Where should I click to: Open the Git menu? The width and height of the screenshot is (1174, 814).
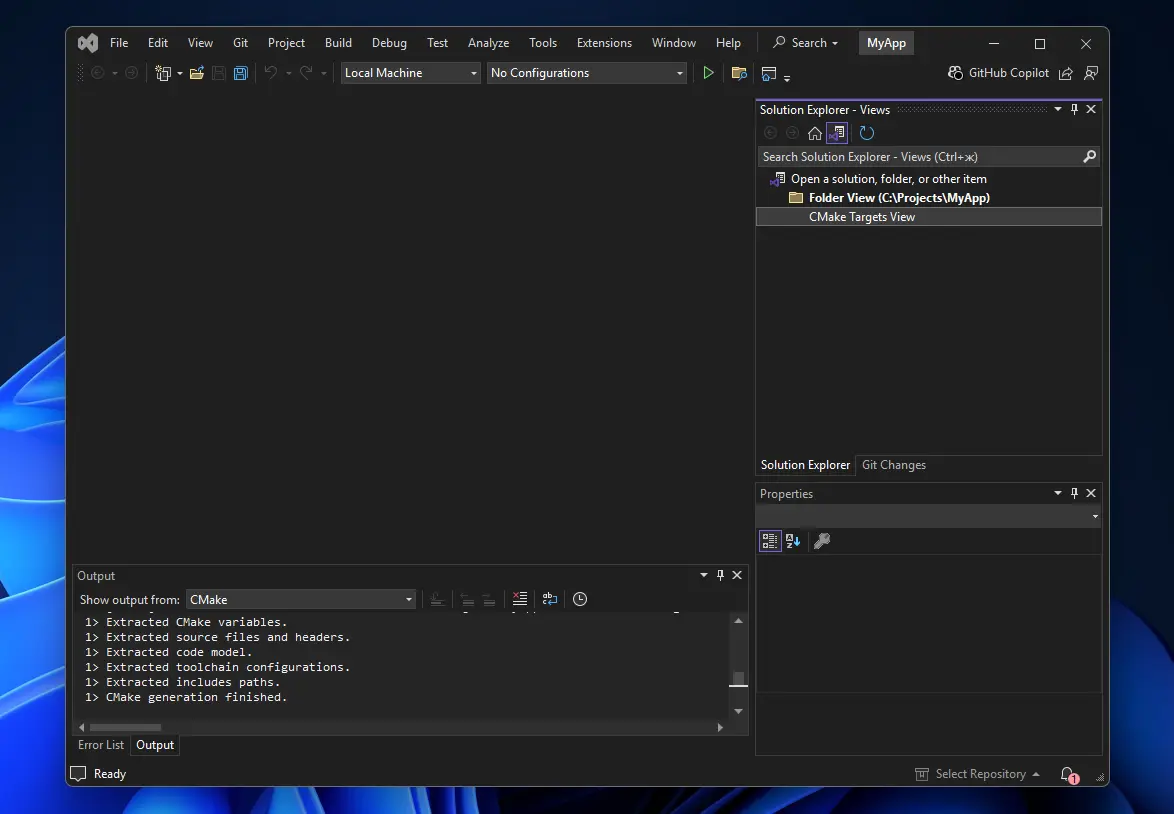pyautogui.click(x=240, y=42)
